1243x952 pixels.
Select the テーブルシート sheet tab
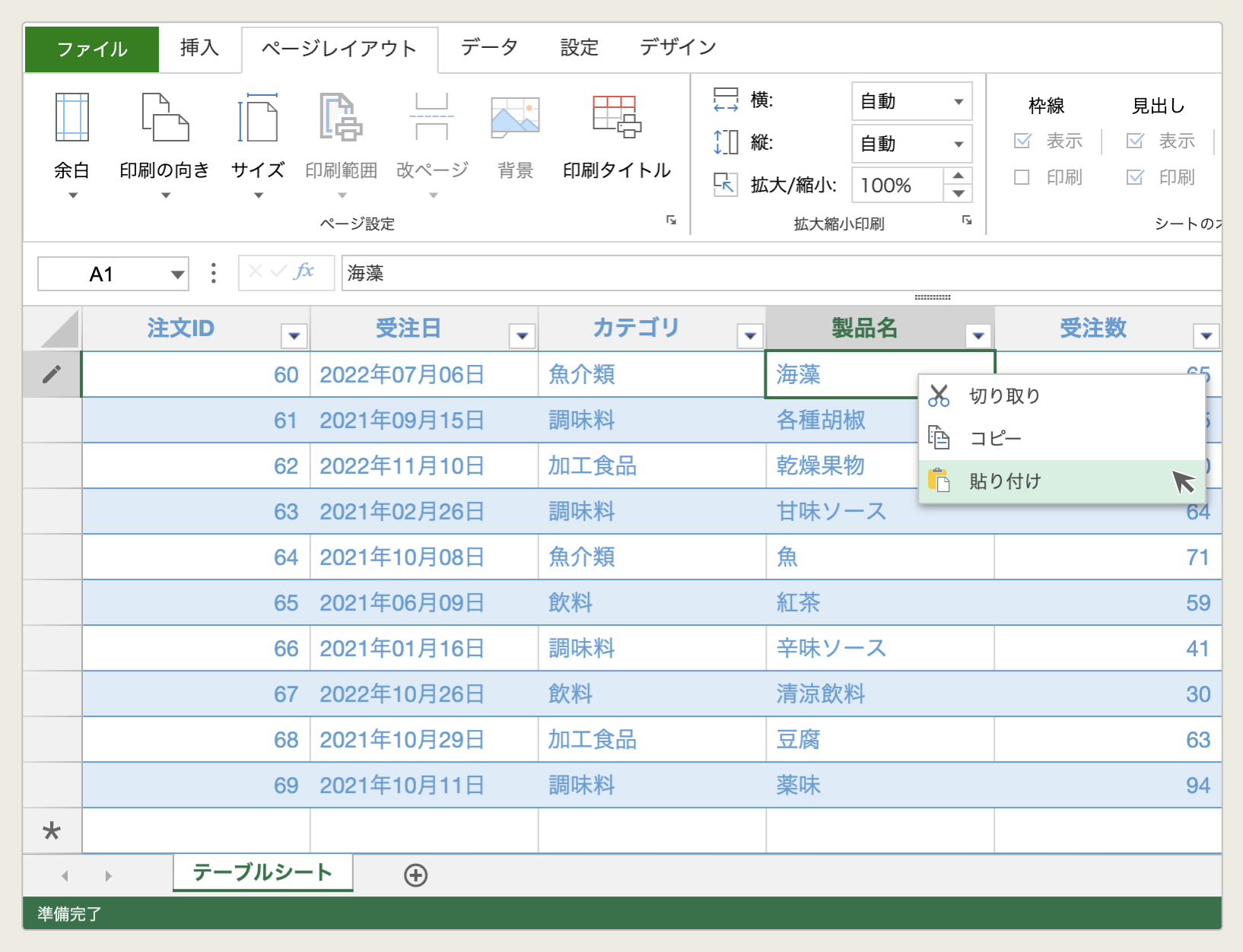(263, 872)
